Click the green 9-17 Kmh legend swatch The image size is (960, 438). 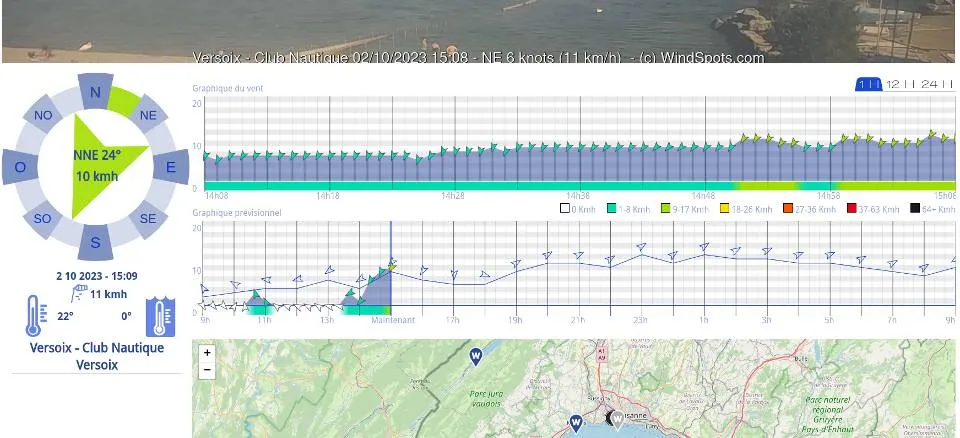(x=664, y=208)
